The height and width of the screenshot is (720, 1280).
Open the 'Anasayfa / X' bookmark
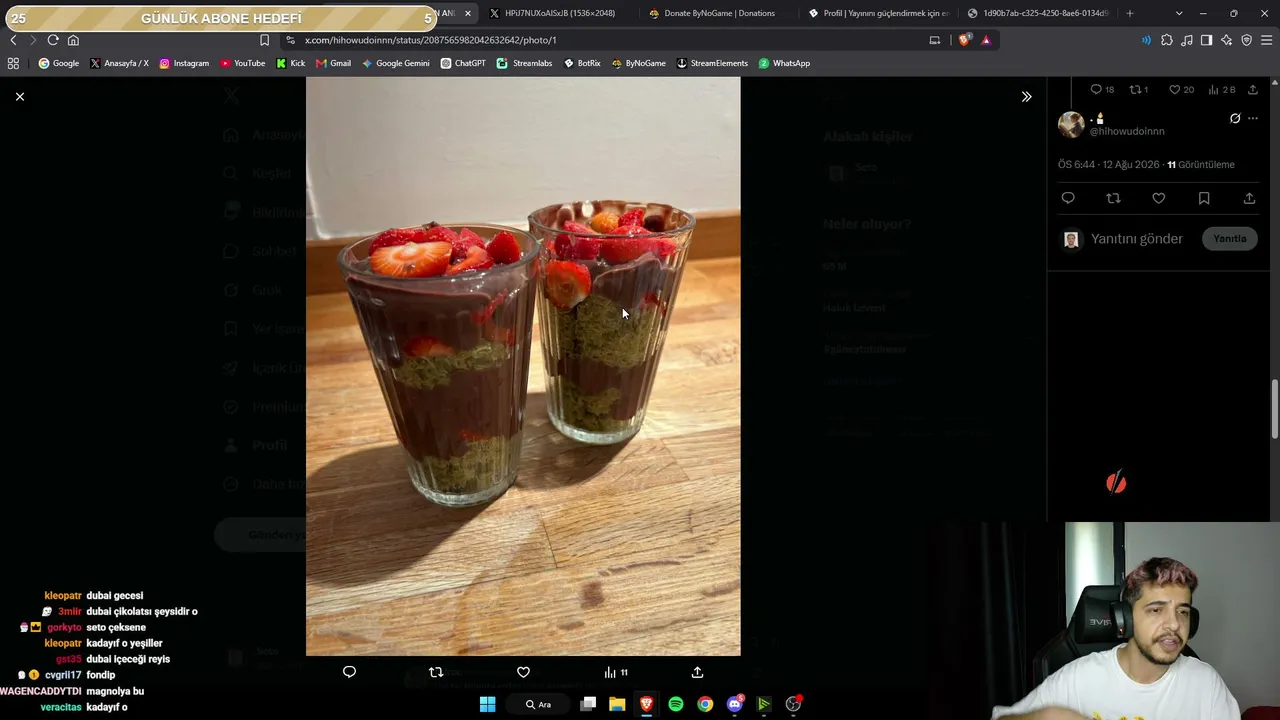(x=119, y=63)
